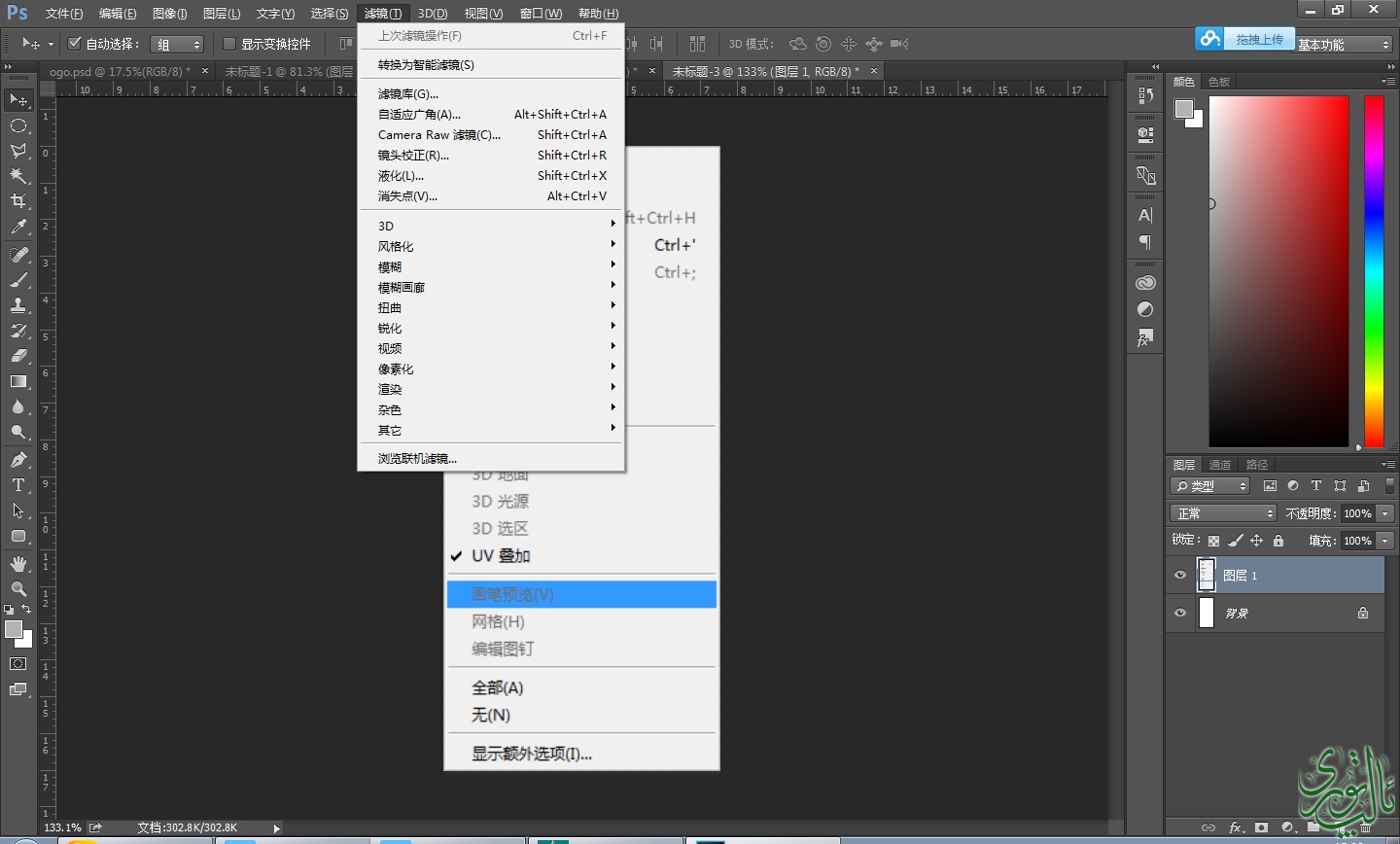Click the Delete layer trash icon

tap(1364, 827)
